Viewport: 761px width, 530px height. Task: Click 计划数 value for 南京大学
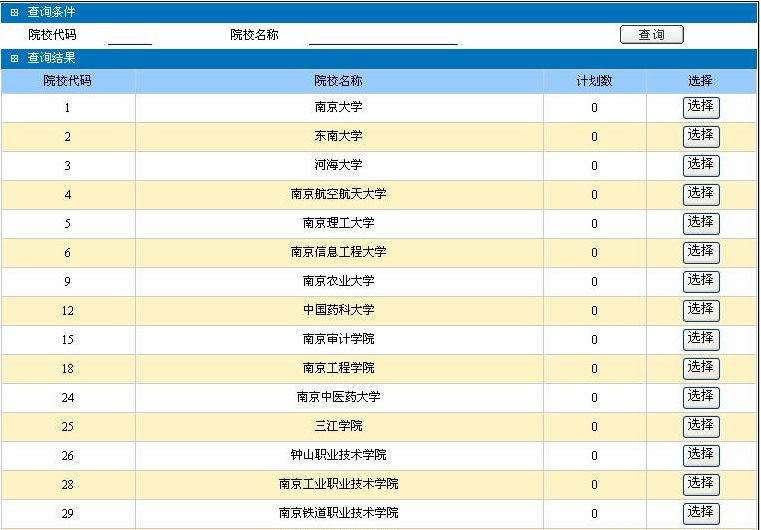coord(595,108)
